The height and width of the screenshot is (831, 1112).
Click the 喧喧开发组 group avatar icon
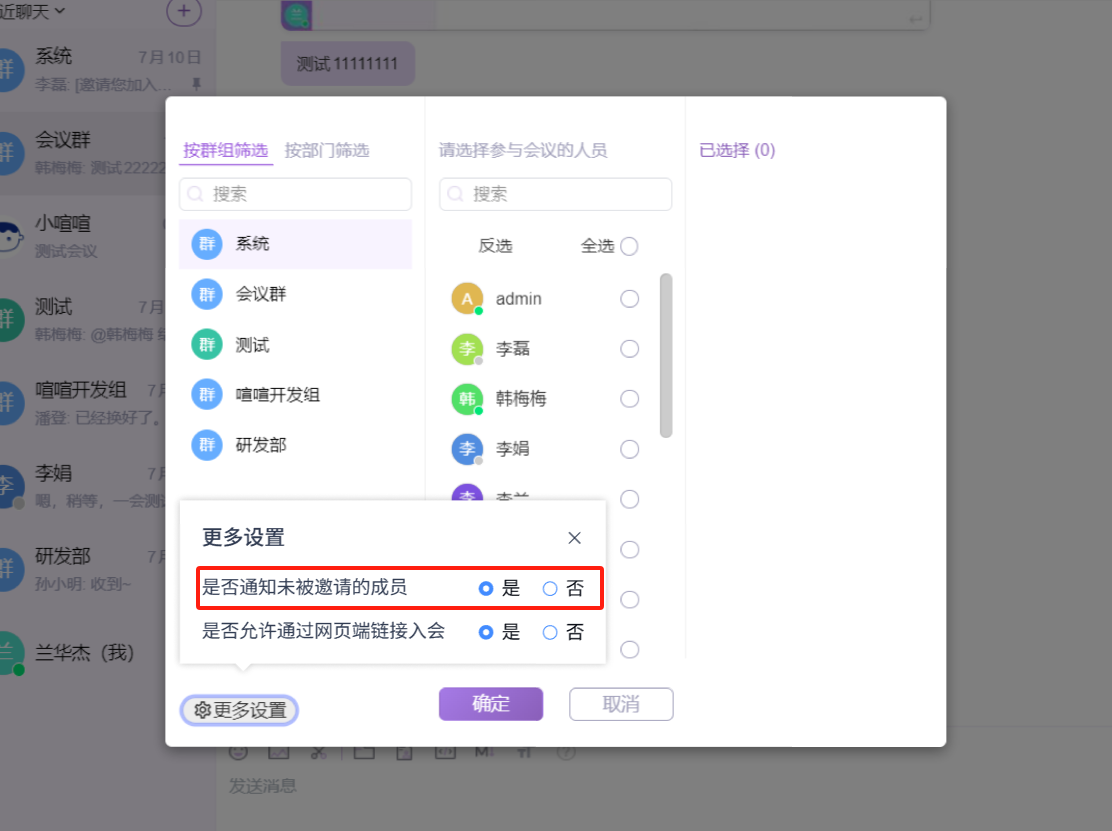tap(206, 395)
